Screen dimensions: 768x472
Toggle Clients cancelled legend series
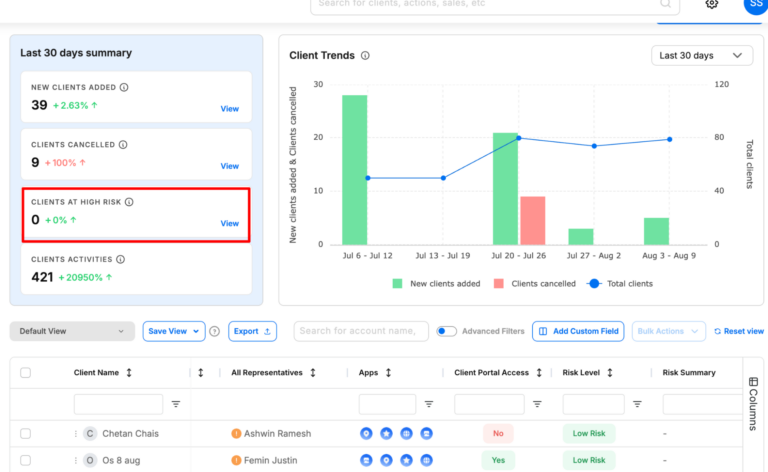pos(535,283)
